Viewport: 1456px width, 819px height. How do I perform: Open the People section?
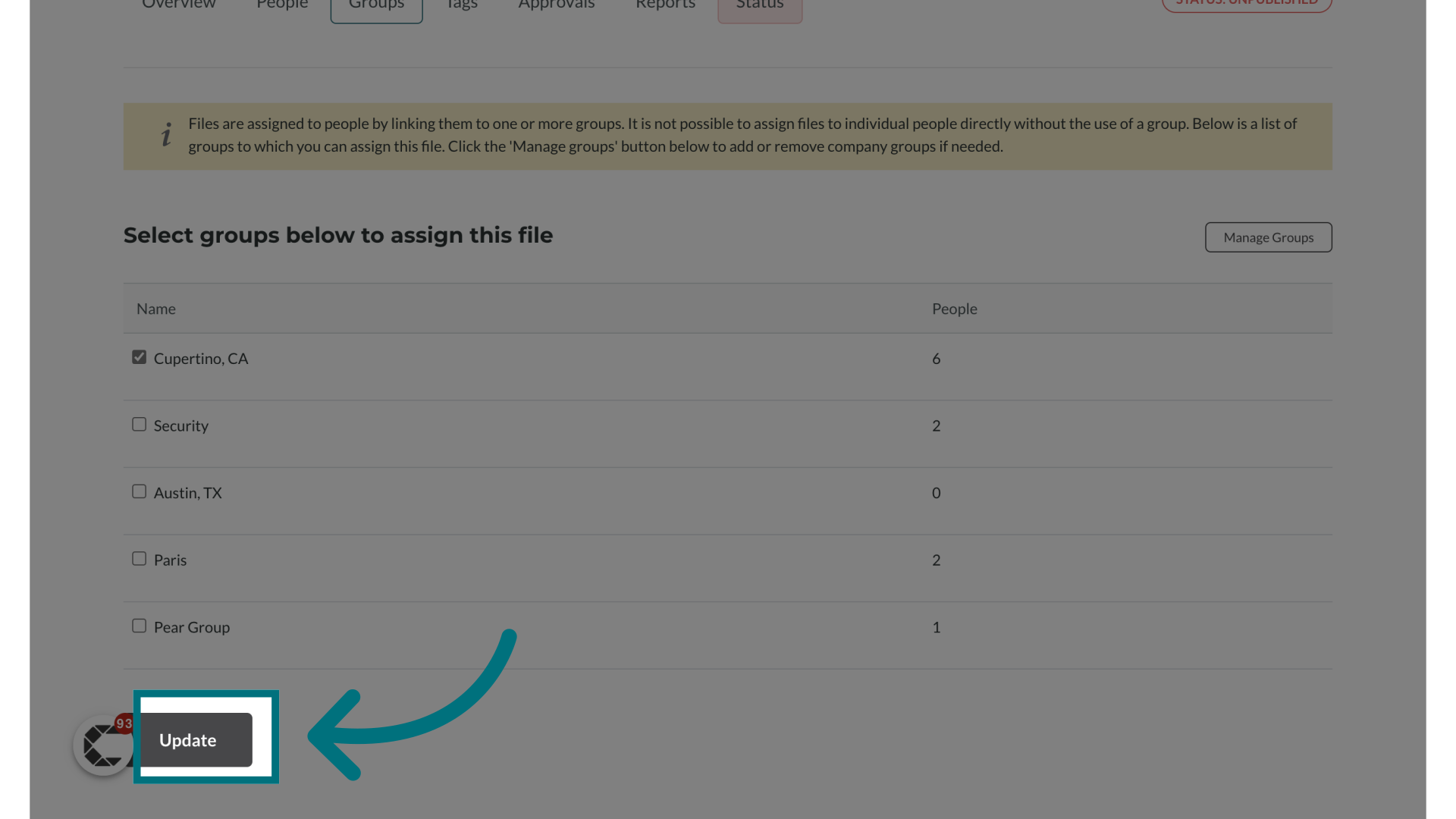pos(281,5)
